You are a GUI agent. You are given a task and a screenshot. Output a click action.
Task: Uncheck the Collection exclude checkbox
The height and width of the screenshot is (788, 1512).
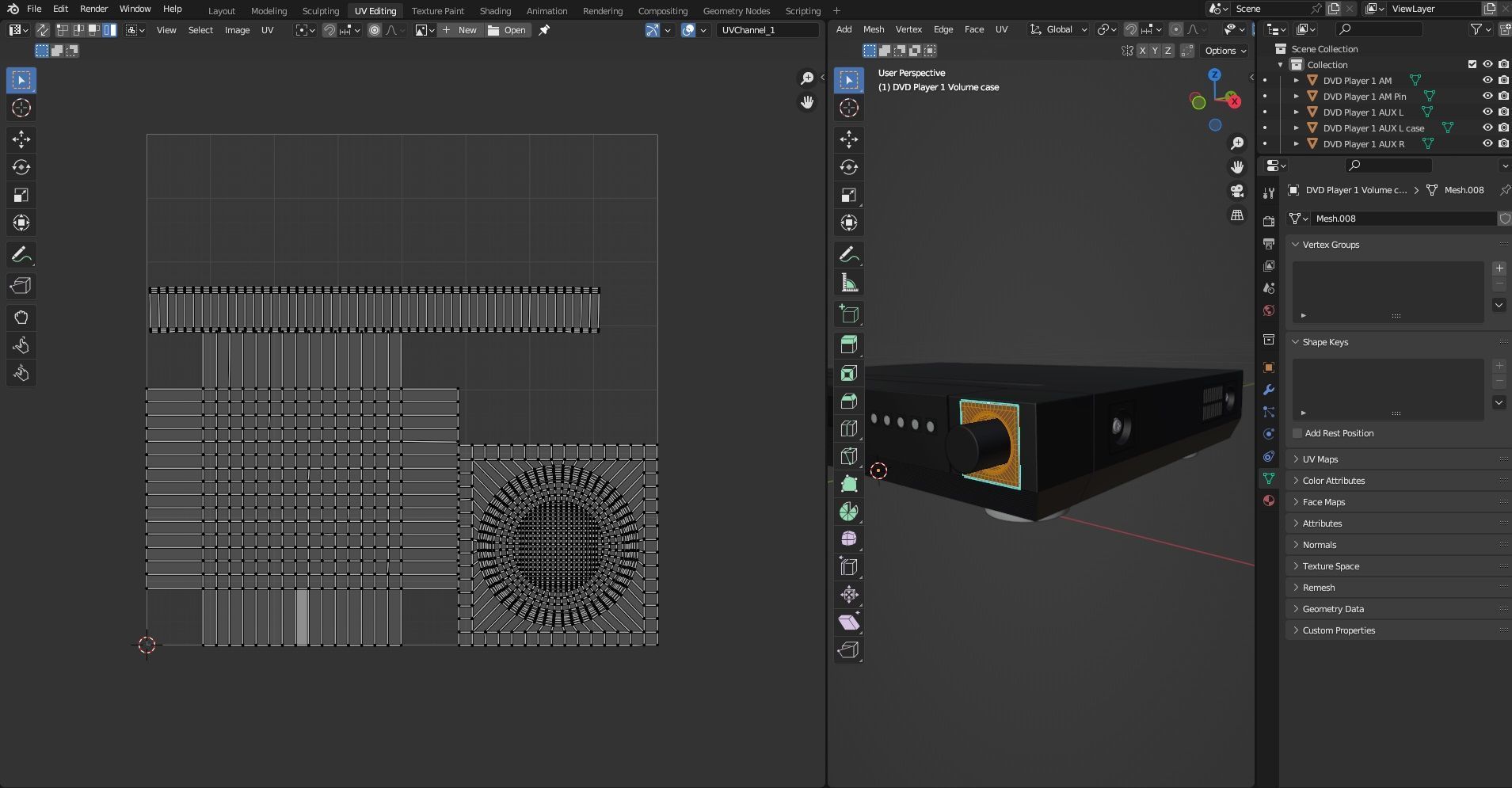(x=1472, y=64)
